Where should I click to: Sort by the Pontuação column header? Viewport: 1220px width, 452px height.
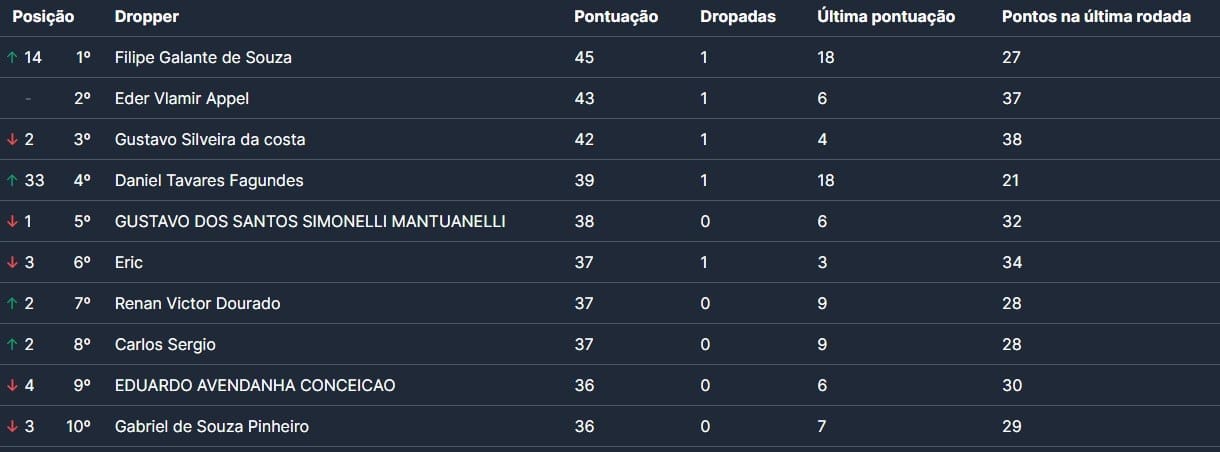click(x=616, y=17)
